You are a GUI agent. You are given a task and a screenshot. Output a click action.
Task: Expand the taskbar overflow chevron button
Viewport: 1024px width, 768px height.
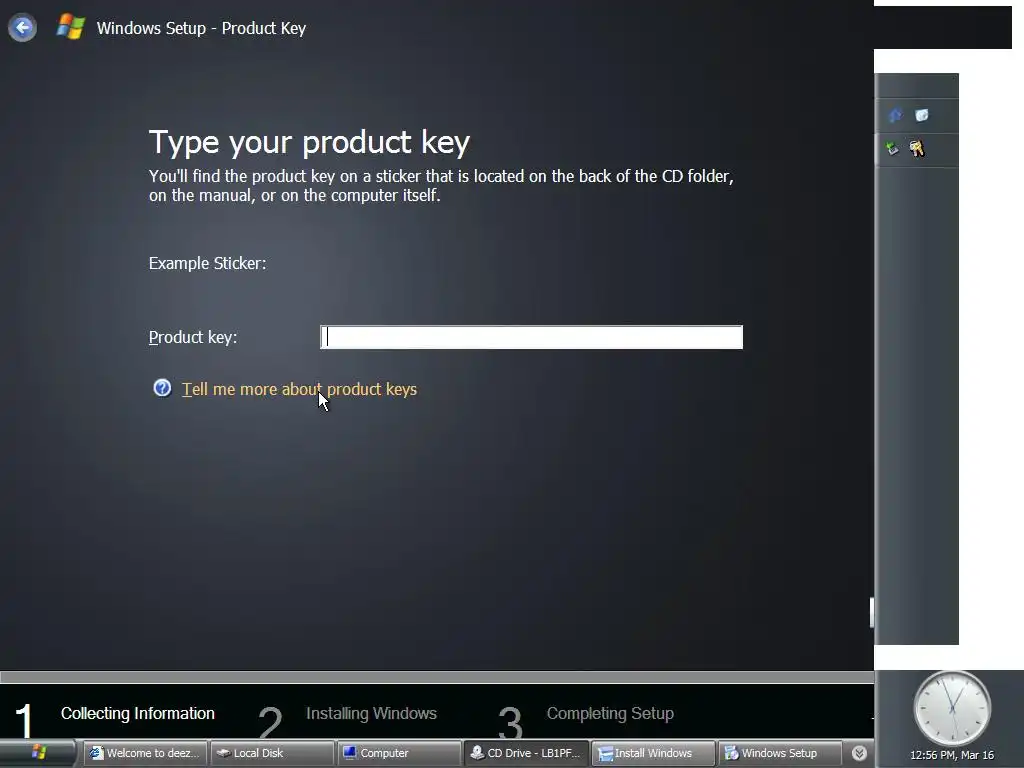click(859, 753)
